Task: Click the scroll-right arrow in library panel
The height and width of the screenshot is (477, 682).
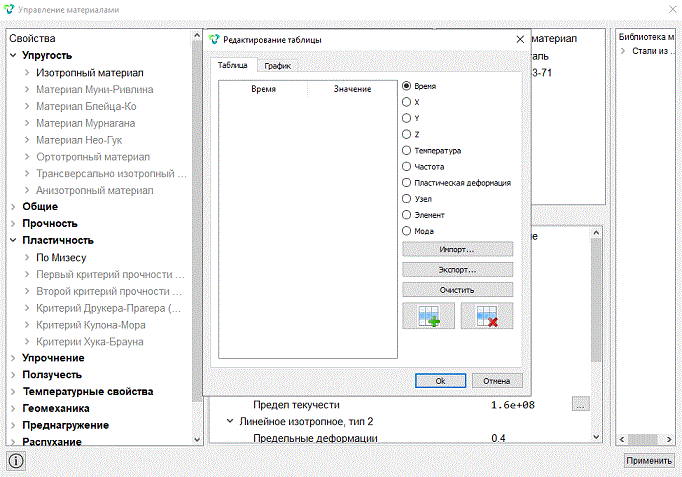Action: point(669,439)
